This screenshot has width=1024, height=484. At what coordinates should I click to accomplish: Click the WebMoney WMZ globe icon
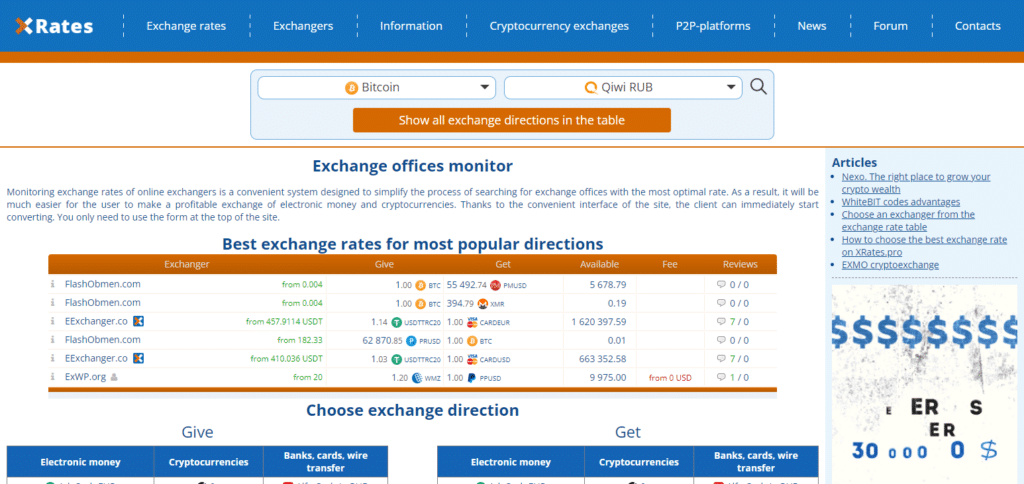417,378
